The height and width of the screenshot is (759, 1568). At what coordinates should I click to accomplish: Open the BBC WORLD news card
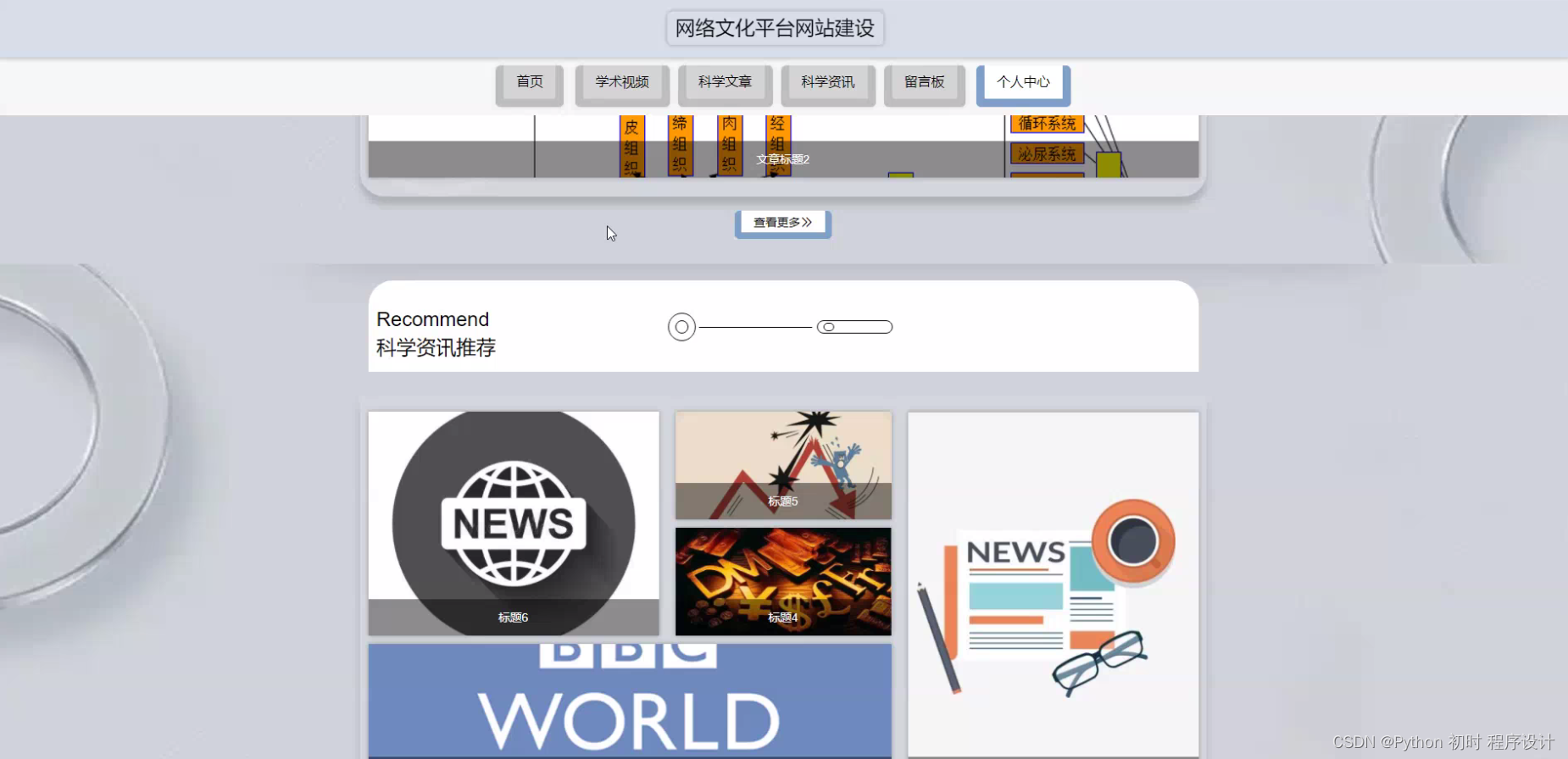coord(630,701)
